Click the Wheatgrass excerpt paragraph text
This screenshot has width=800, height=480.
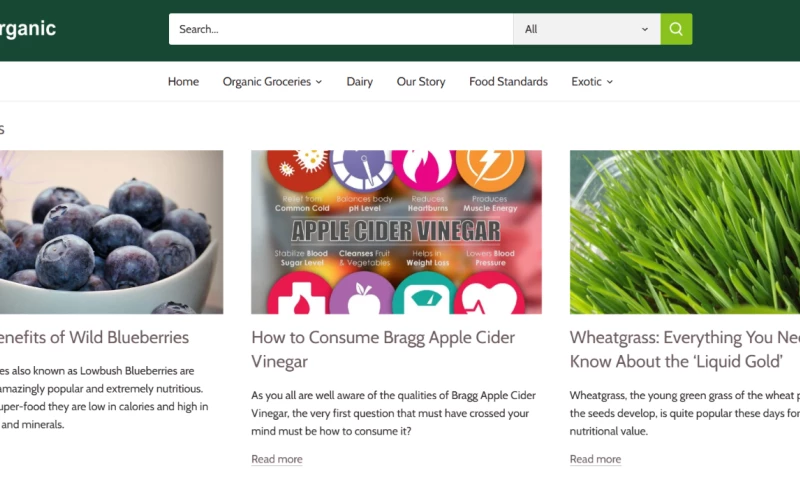[685, 413]
